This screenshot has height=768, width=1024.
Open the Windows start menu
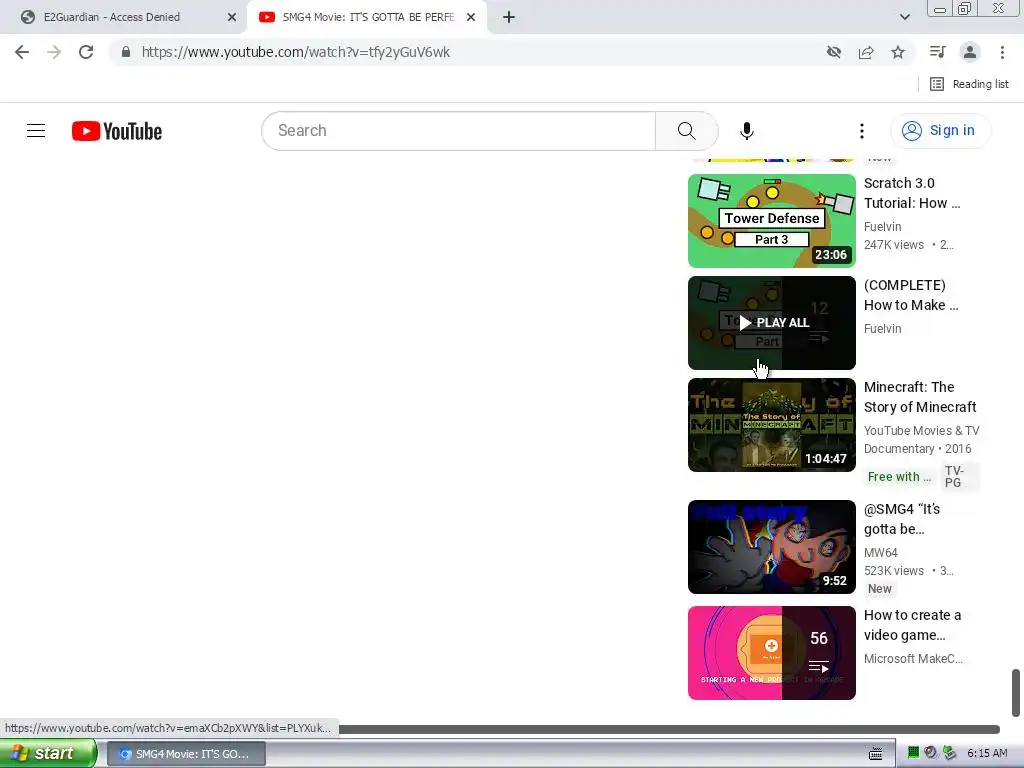[x=47, y=753]
